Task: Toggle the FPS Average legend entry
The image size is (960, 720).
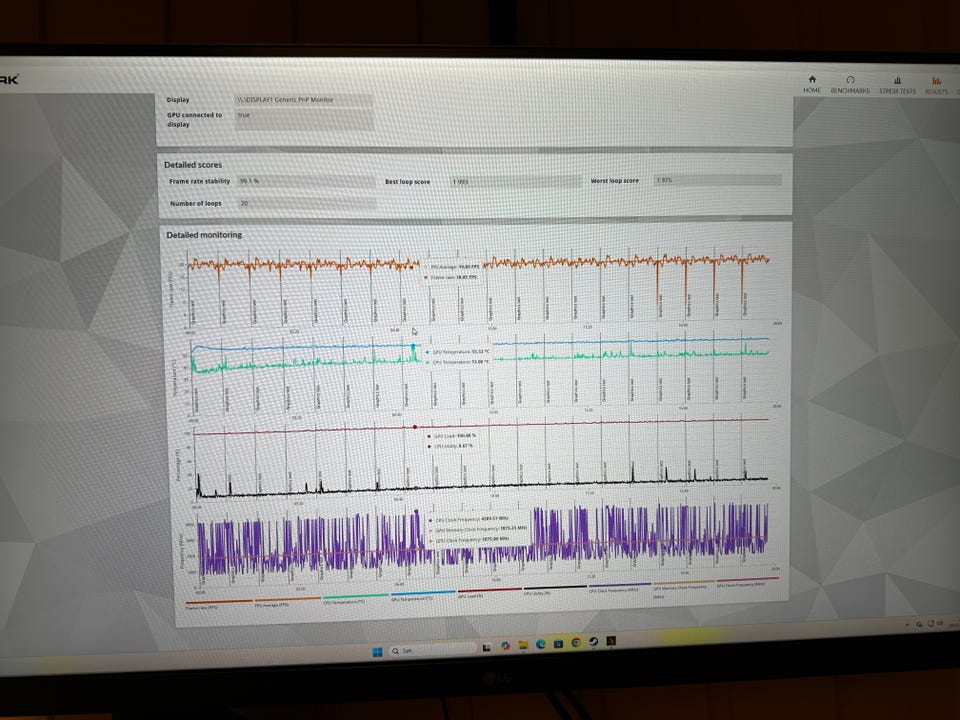Action: point(287,601)
